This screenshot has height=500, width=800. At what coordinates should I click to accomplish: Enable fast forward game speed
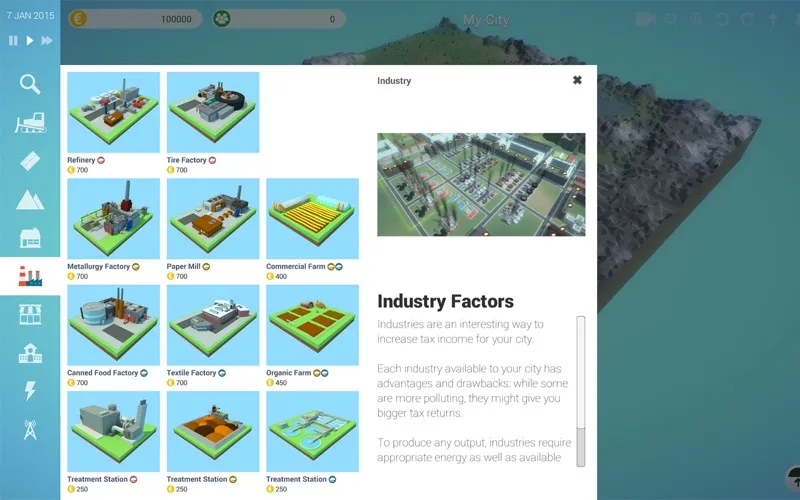pyautogui.click(x=47, y=41)
